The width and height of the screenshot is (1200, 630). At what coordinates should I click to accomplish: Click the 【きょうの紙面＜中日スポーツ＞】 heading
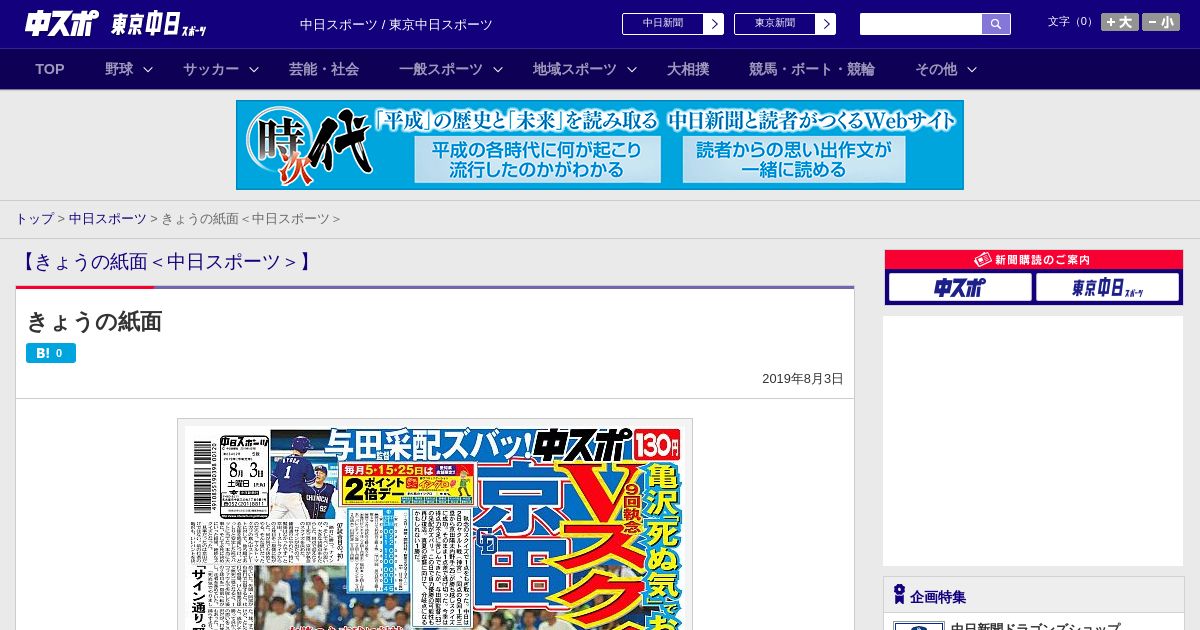166,262
